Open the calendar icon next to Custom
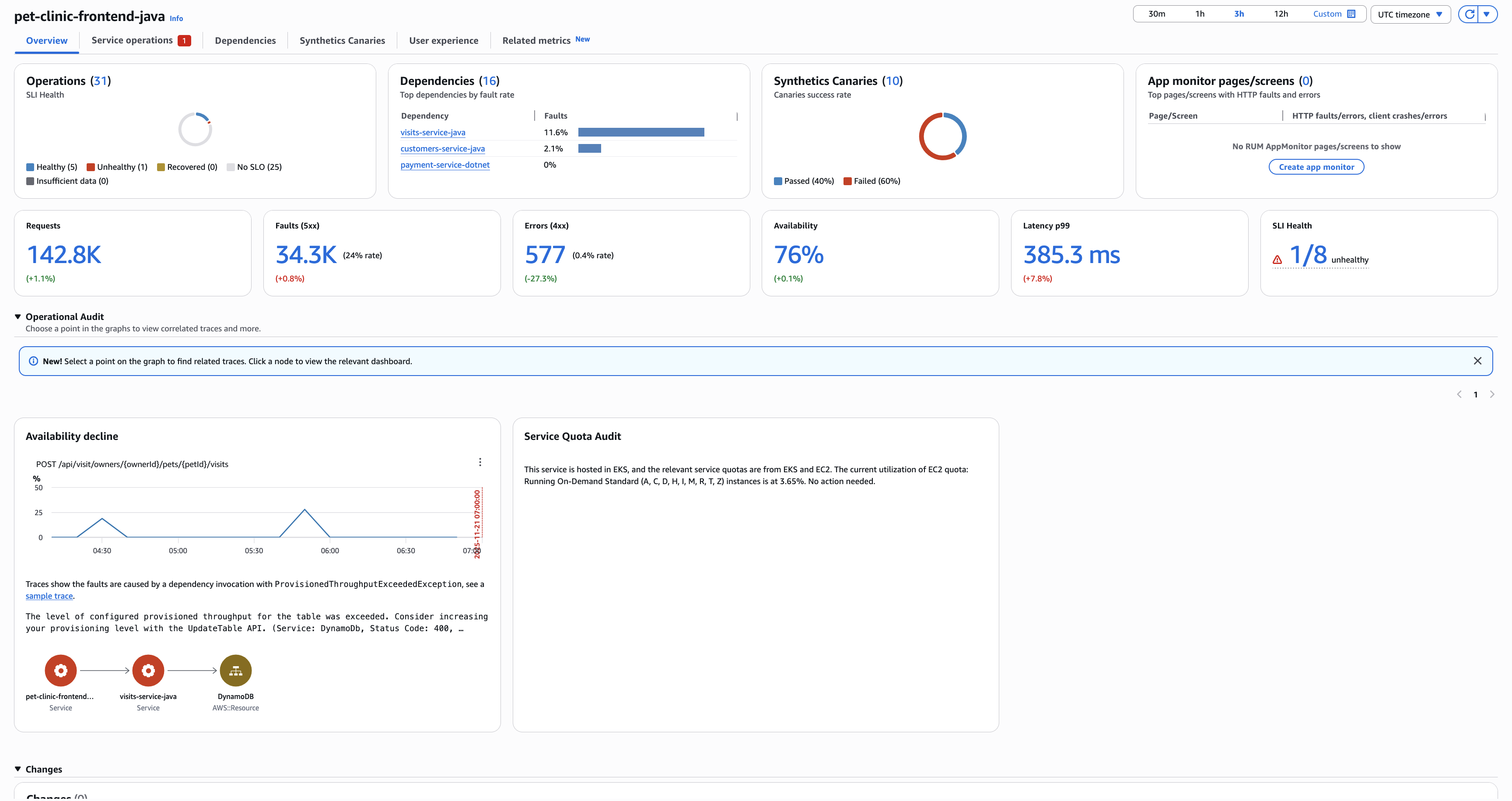 (x=1350, y=13)
